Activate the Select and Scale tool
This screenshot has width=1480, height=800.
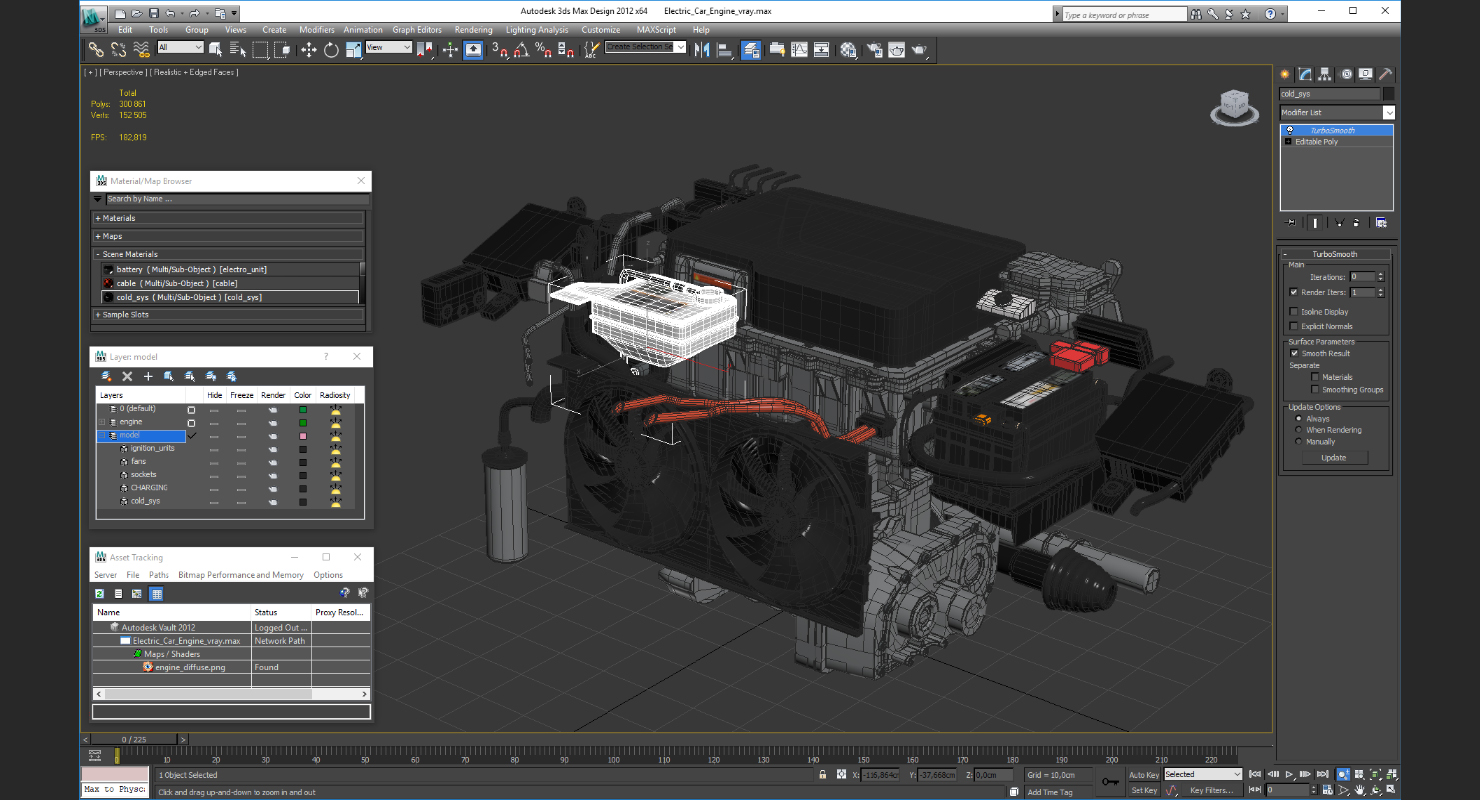[353, 49]
